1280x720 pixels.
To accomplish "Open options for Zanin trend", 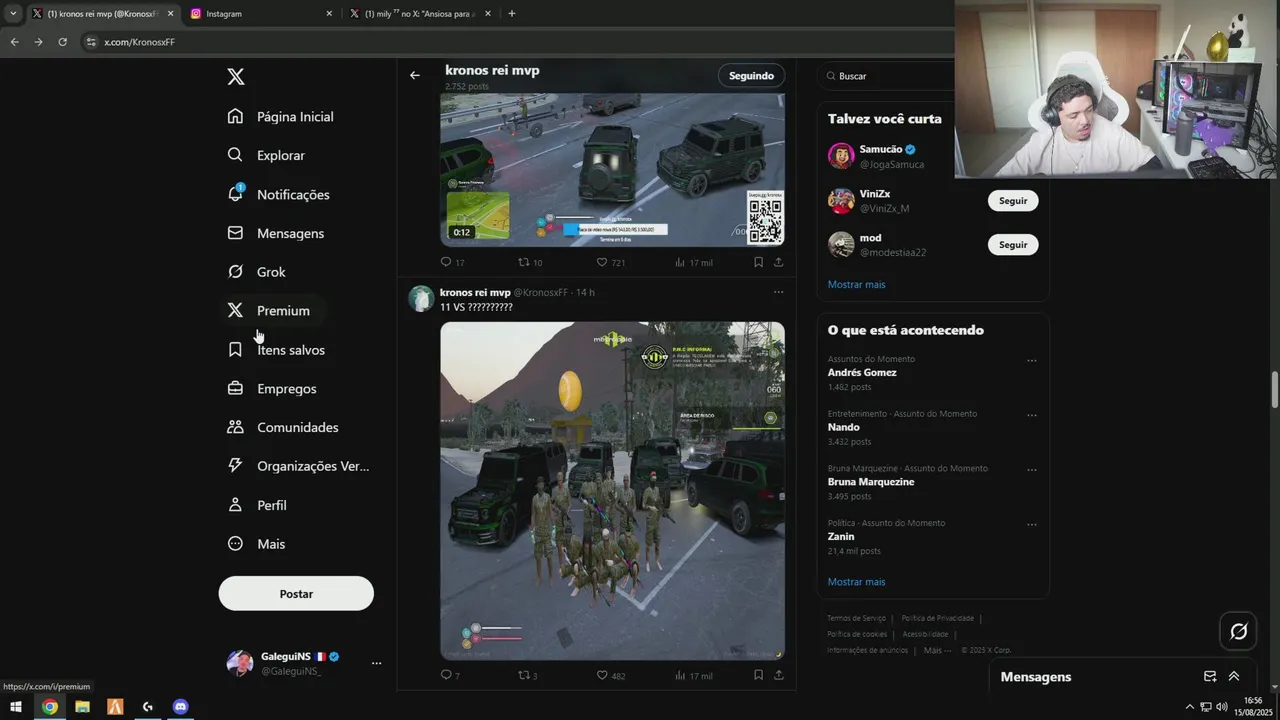I will coord(1031,524).
